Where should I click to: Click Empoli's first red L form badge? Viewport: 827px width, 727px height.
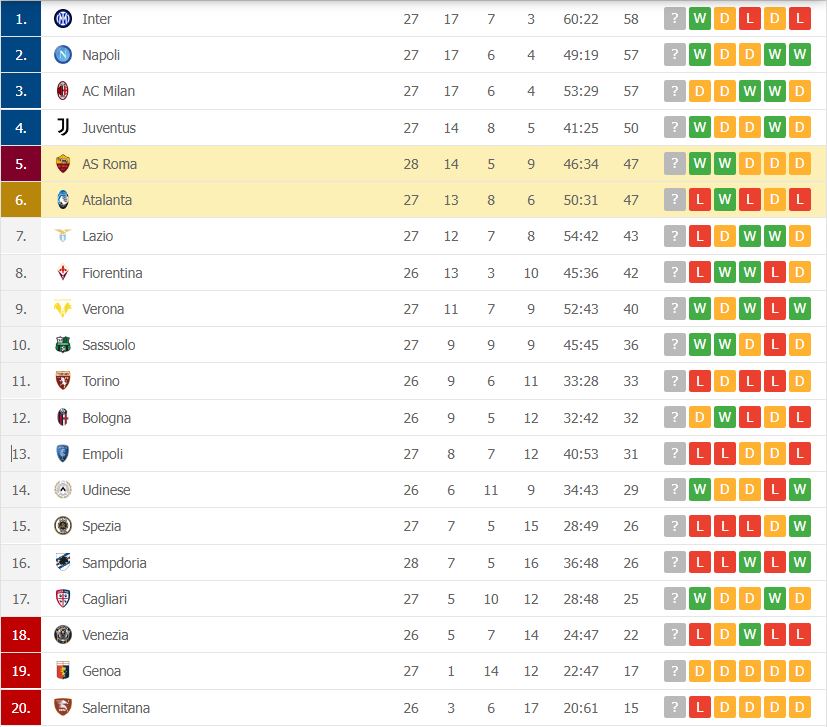[x=700, y=454]
